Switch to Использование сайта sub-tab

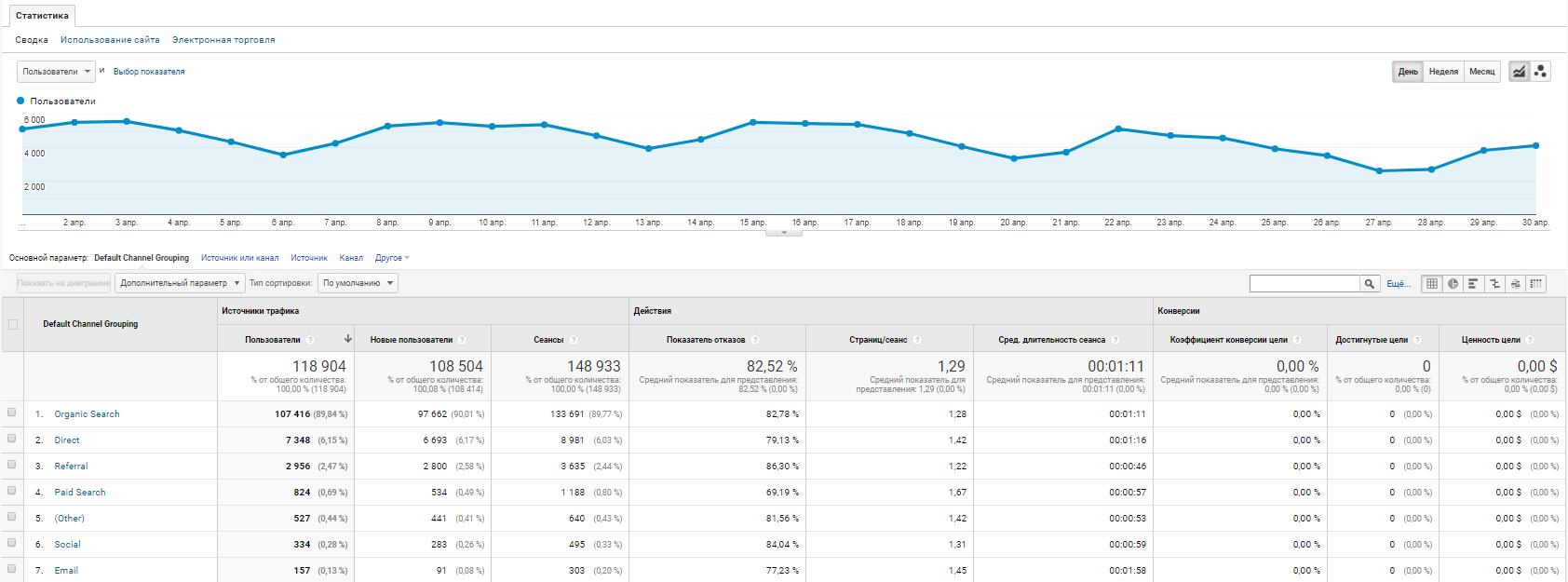coord(110,40)
